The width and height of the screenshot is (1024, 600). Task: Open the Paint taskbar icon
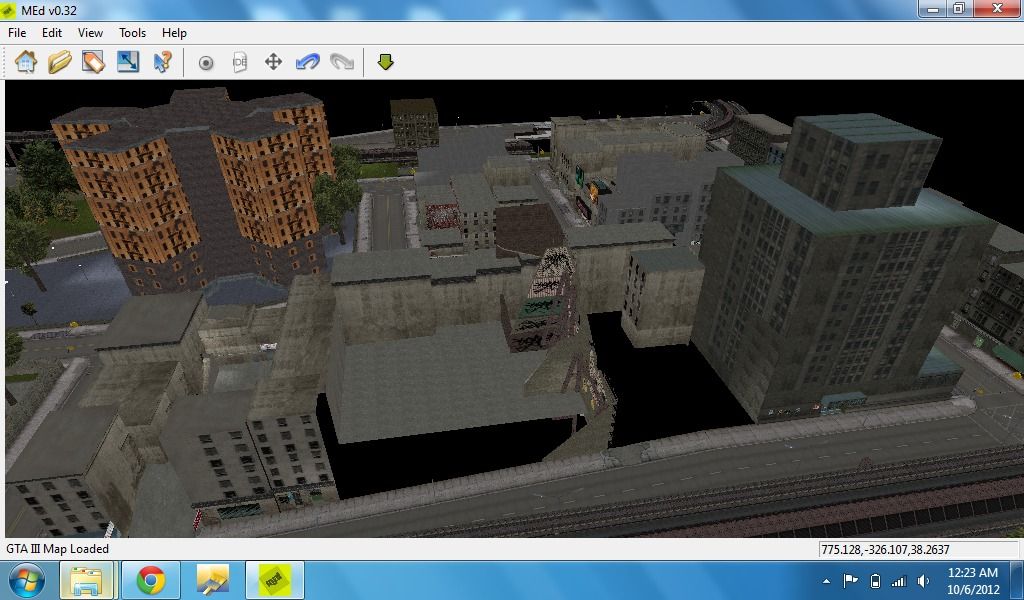pos(213,580)
